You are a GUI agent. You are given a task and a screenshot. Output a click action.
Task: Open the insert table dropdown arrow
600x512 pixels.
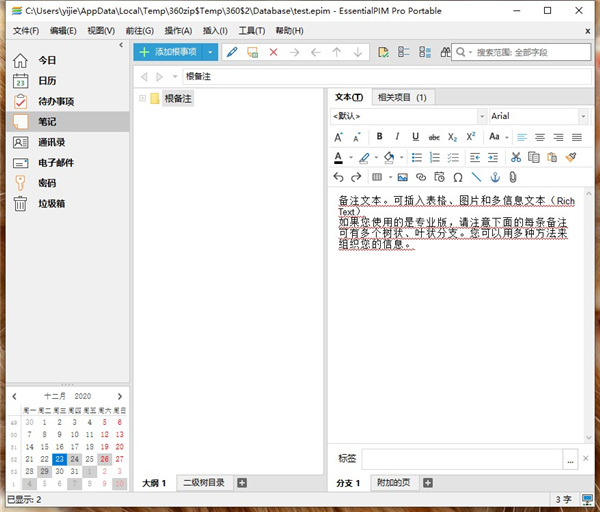(390, 177)
